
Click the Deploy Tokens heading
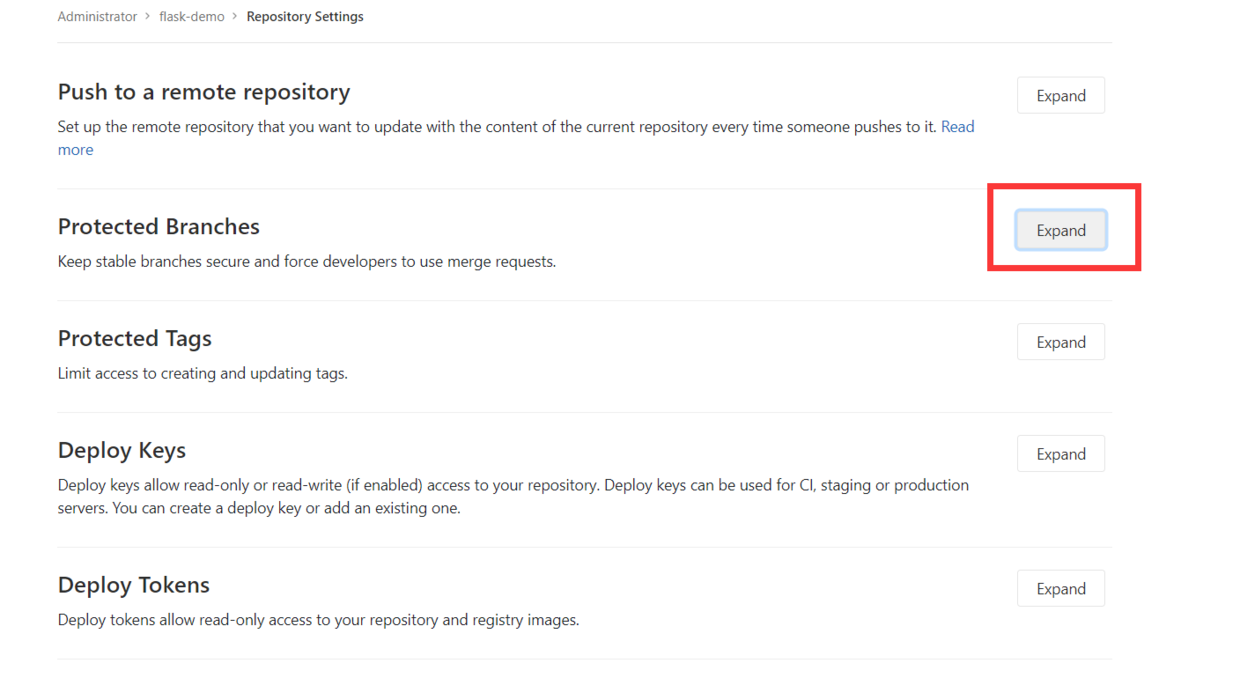[134, 585]
